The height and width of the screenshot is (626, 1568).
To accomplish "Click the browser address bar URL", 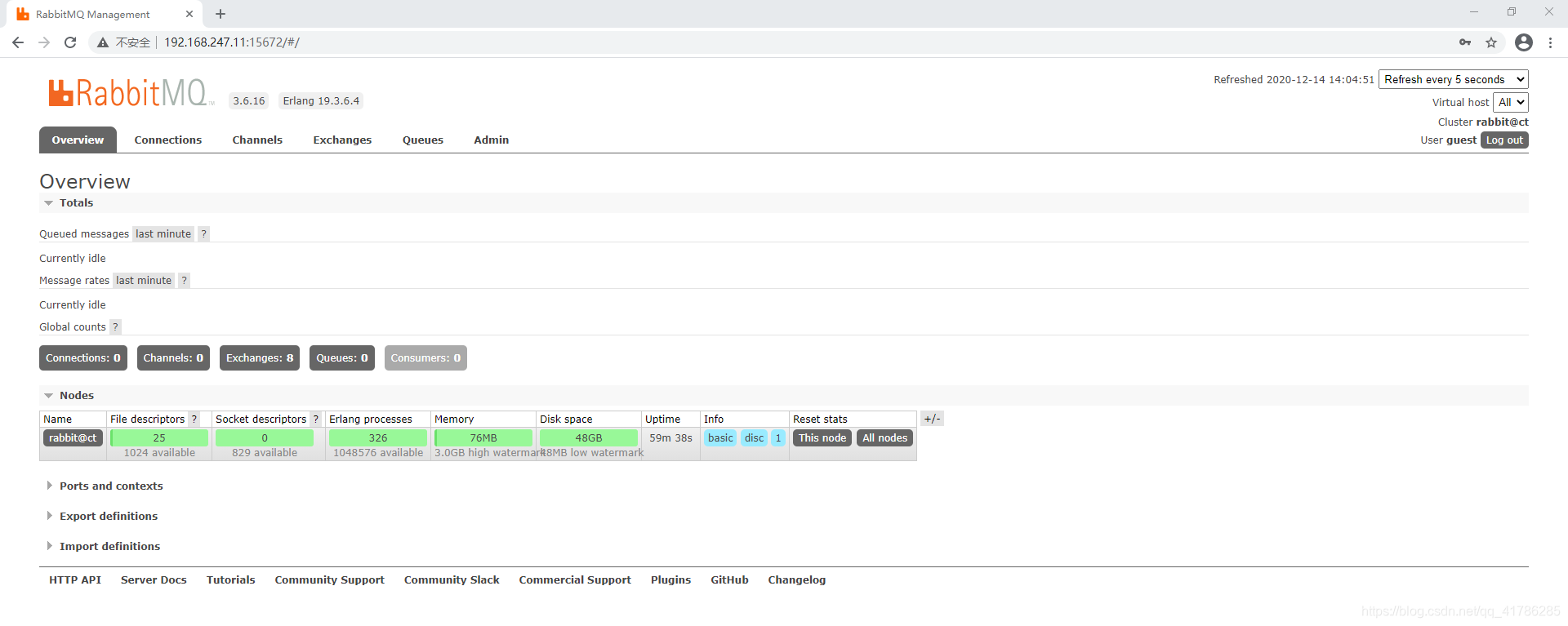I will pos(232,42).
